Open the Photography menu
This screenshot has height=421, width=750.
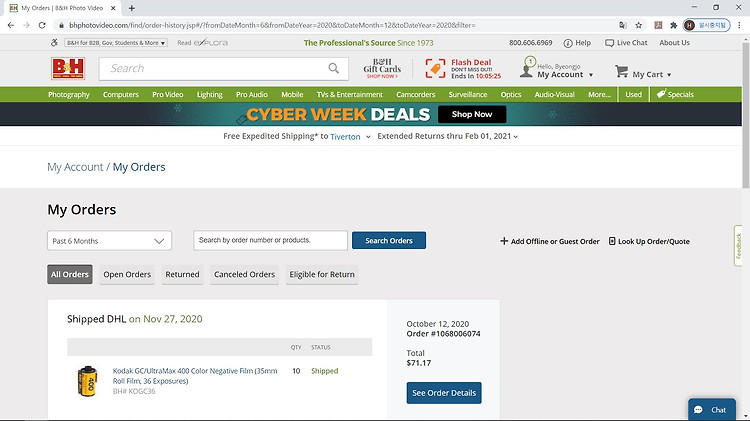[x=69, y=94]
